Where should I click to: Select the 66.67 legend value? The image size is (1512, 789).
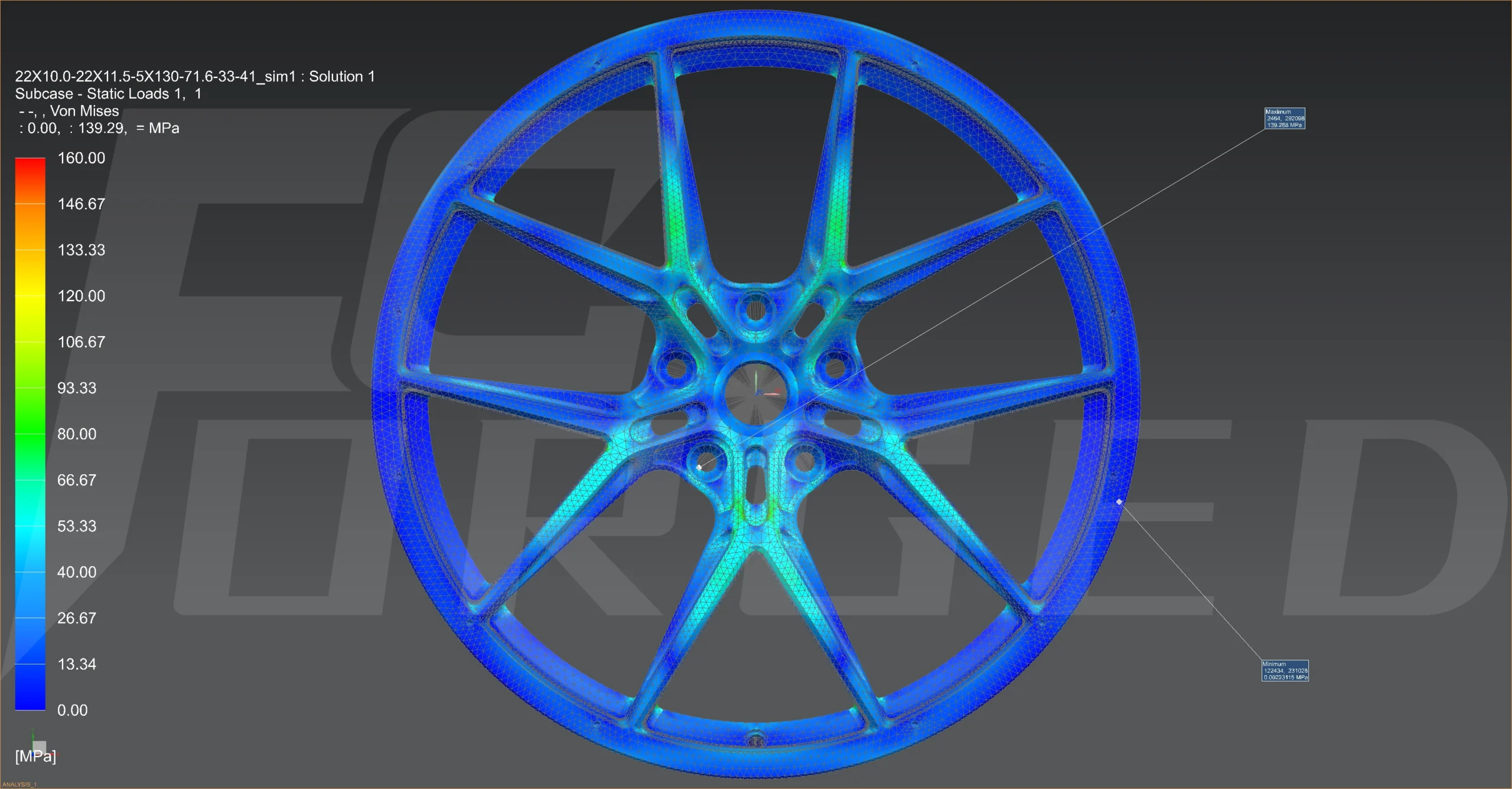pos(77,480)
